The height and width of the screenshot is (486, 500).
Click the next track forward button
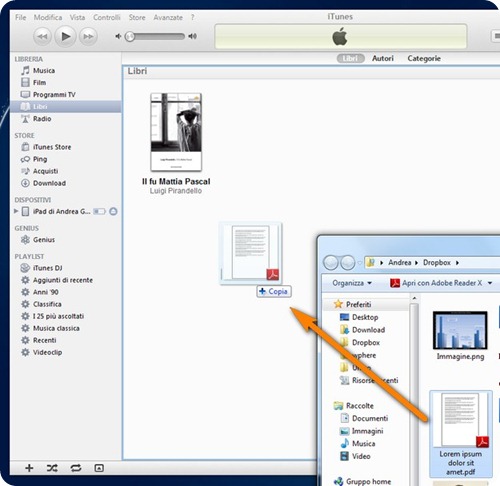pos(88,36)
